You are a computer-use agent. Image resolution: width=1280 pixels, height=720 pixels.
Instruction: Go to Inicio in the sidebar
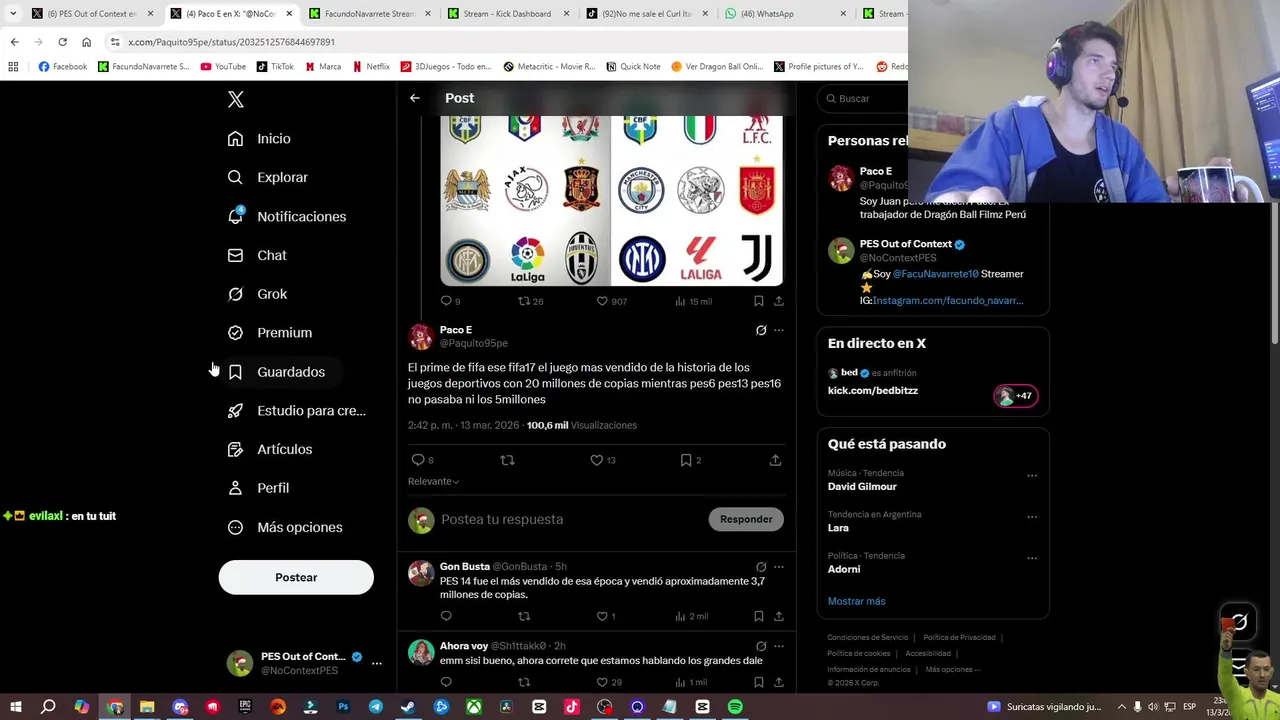tap(260, 139)
